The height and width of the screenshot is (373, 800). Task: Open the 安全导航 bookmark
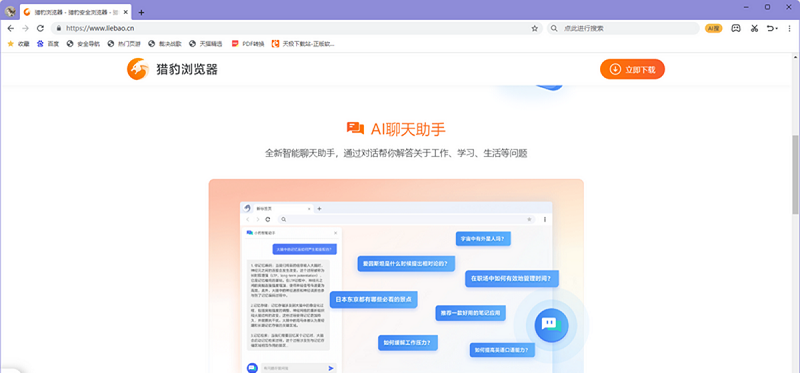pos(83,44)
